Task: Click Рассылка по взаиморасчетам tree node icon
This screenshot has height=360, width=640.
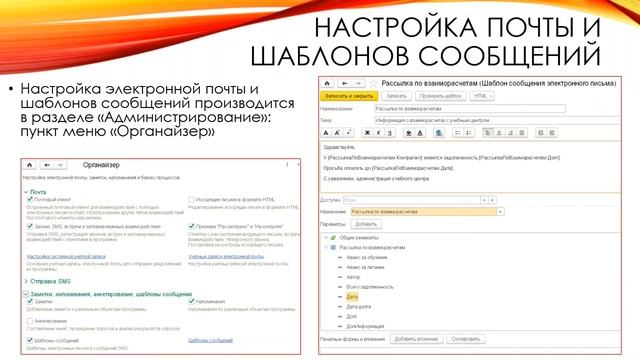Action: [333, 247]
